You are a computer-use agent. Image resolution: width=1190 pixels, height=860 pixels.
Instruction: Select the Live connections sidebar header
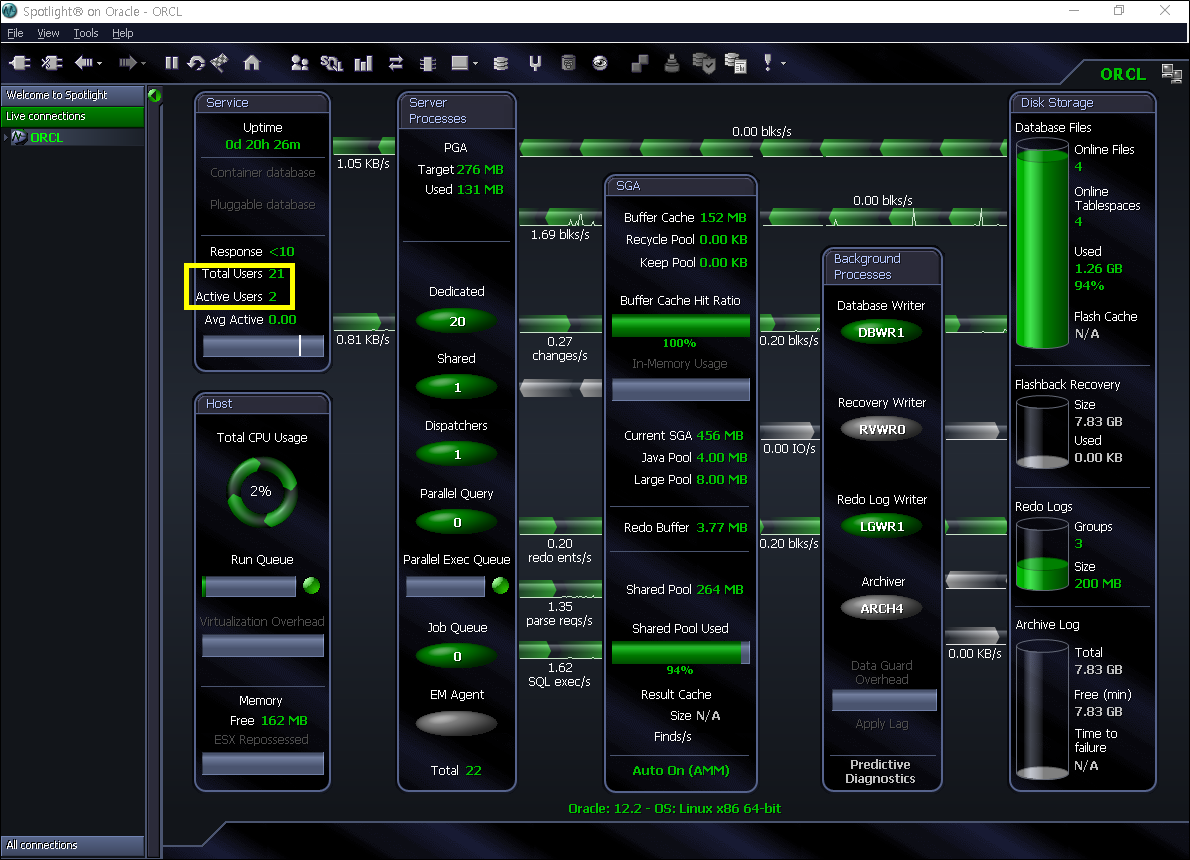73,116
